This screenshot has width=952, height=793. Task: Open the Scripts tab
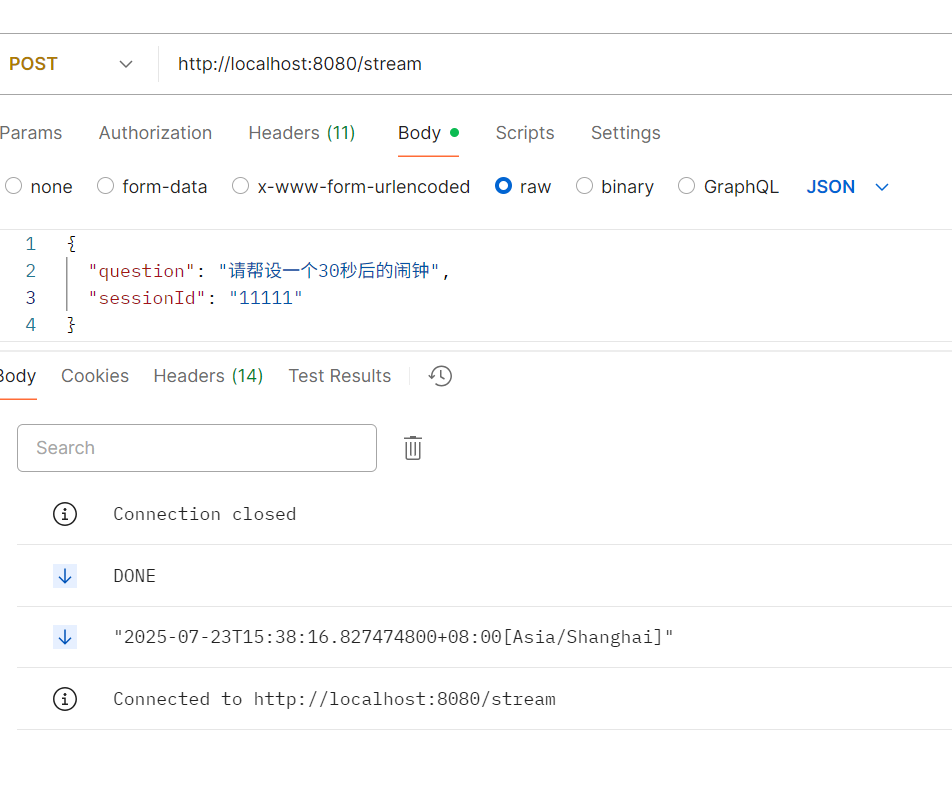coord(525,133)
